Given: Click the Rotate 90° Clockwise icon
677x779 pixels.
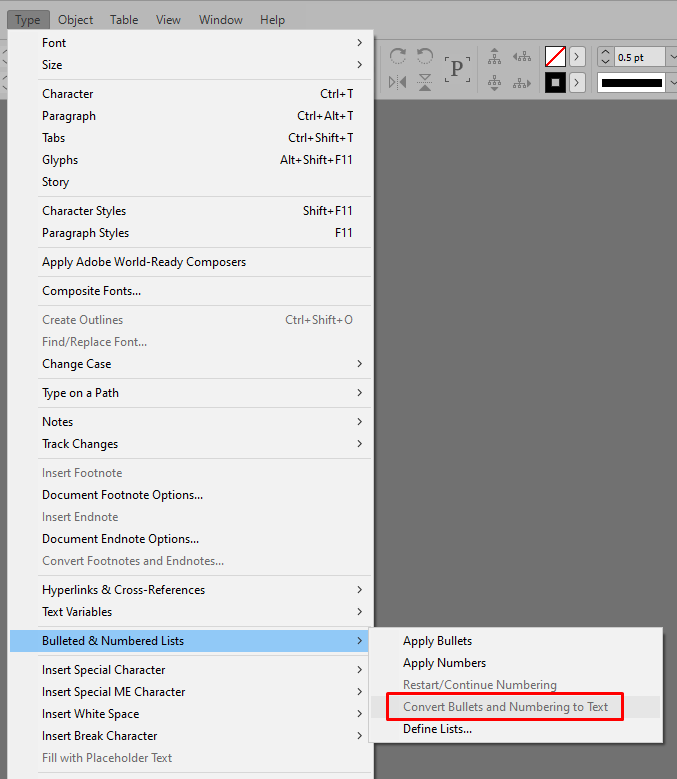Looking at the screenshot, I should [x=397, y=56].
